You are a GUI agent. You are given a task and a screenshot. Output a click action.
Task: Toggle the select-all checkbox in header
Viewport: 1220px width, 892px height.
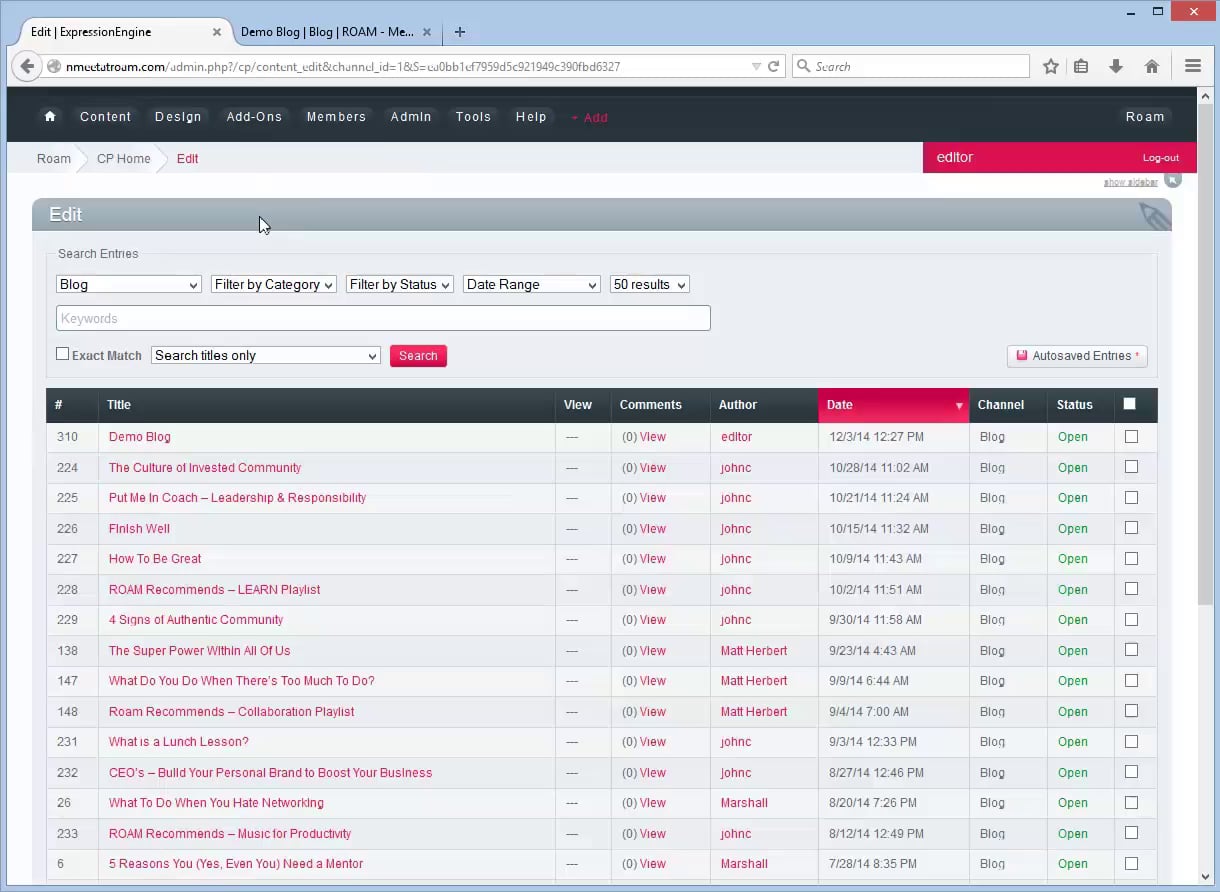[1130, 404]
